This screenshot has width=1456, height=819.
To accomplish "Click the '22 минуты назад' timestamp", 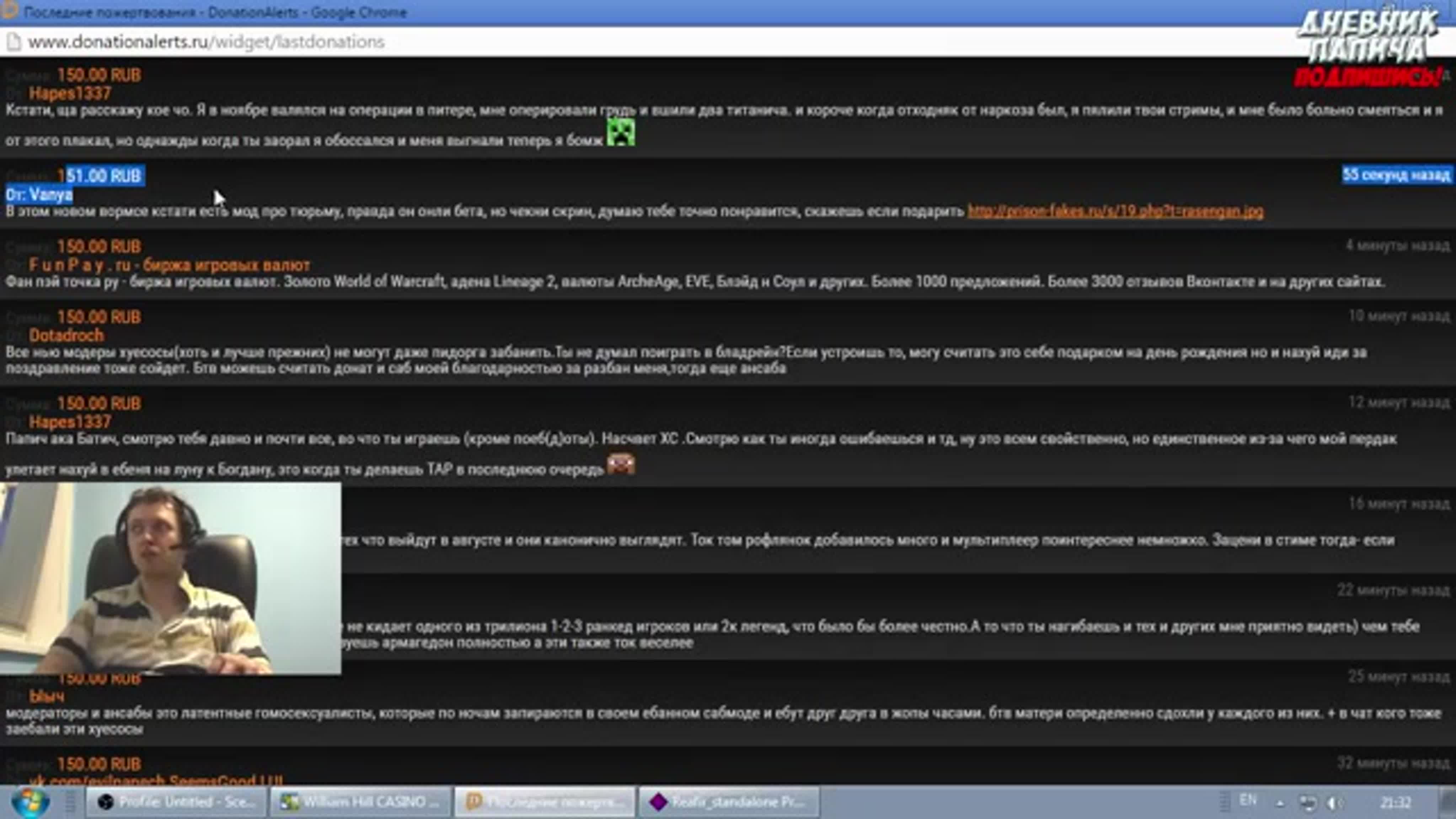I will pyautogui.click(x=1393, y=590).
